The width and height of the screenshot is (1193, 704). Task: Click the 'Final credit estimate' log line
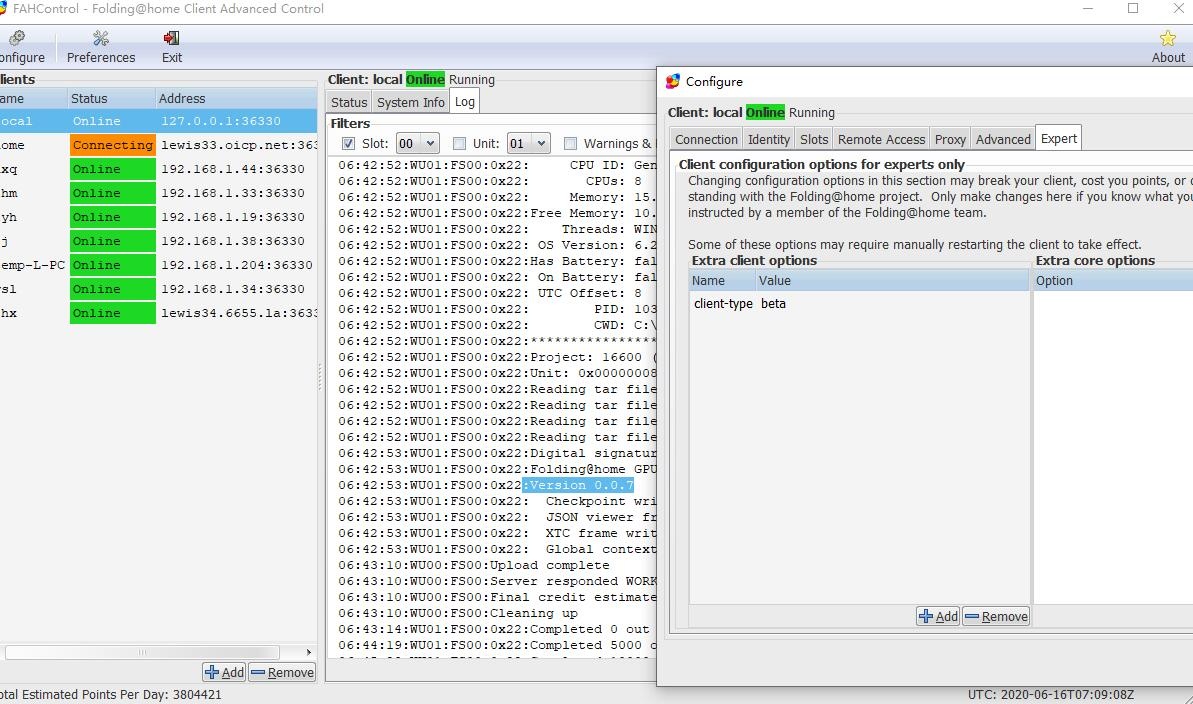point(498,597)
